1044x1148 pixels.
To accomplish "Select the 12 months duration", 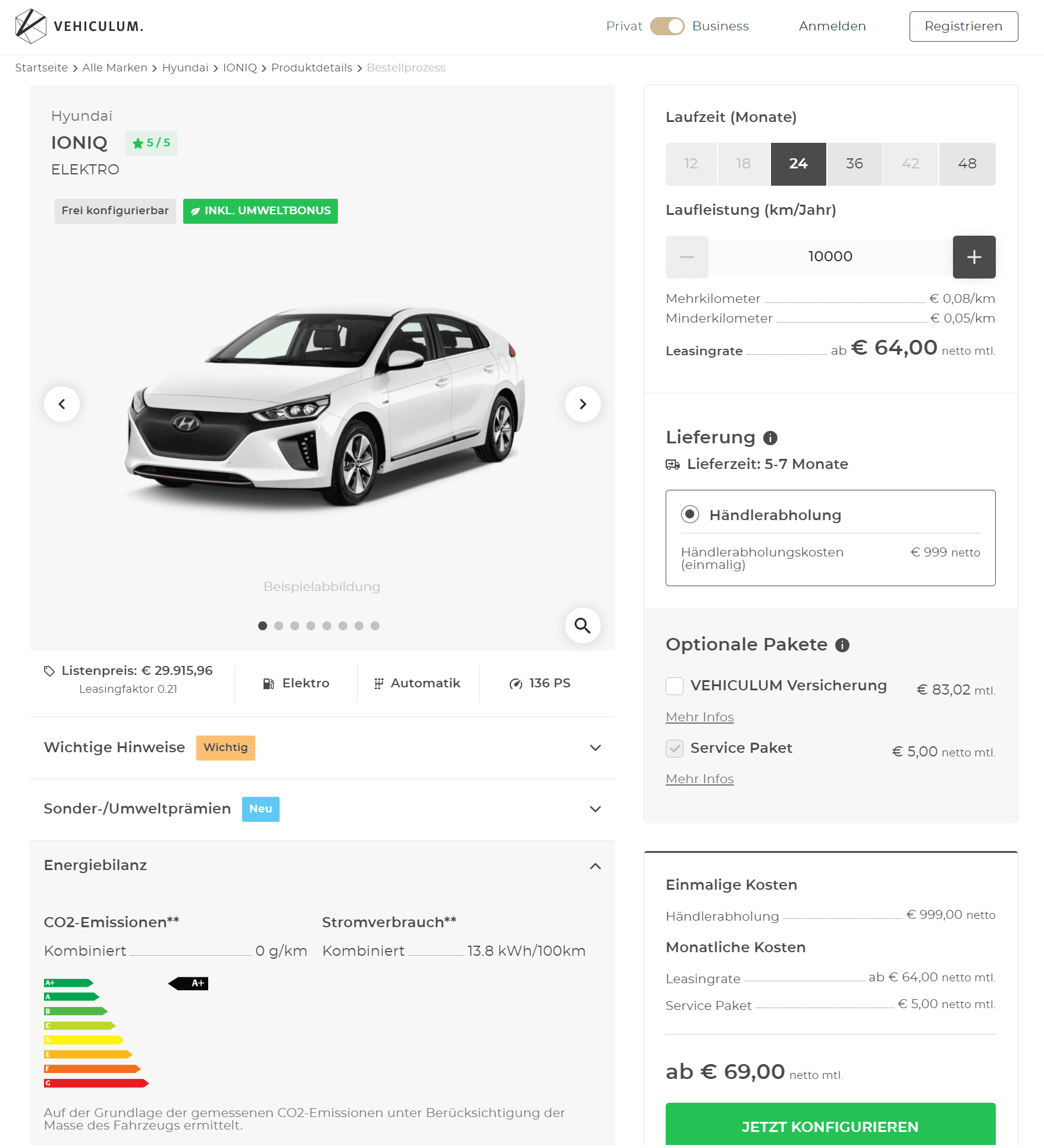I will coord(691,164).
